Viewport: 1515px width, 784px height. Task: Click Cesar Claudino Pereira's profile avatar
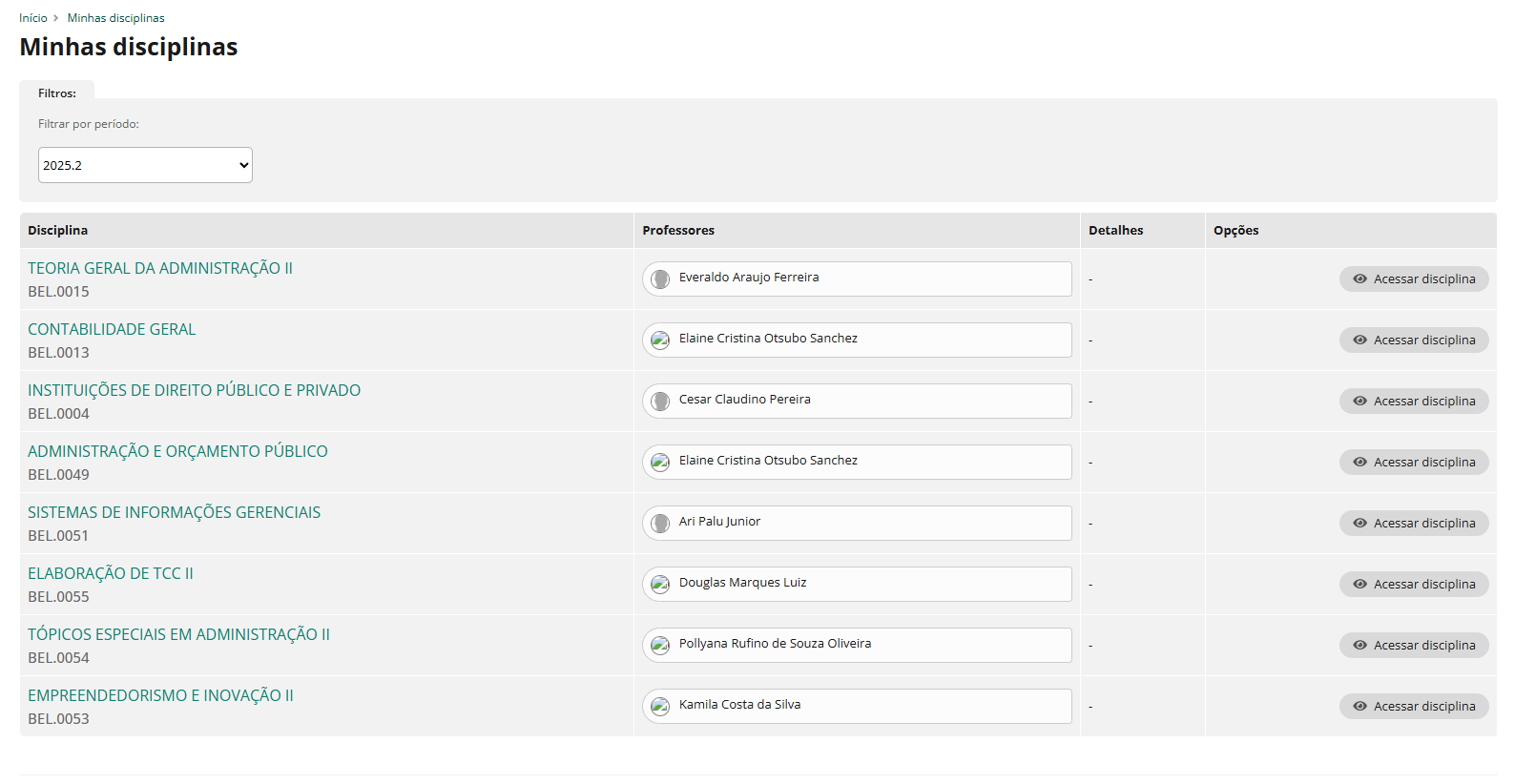pos(660,402)
